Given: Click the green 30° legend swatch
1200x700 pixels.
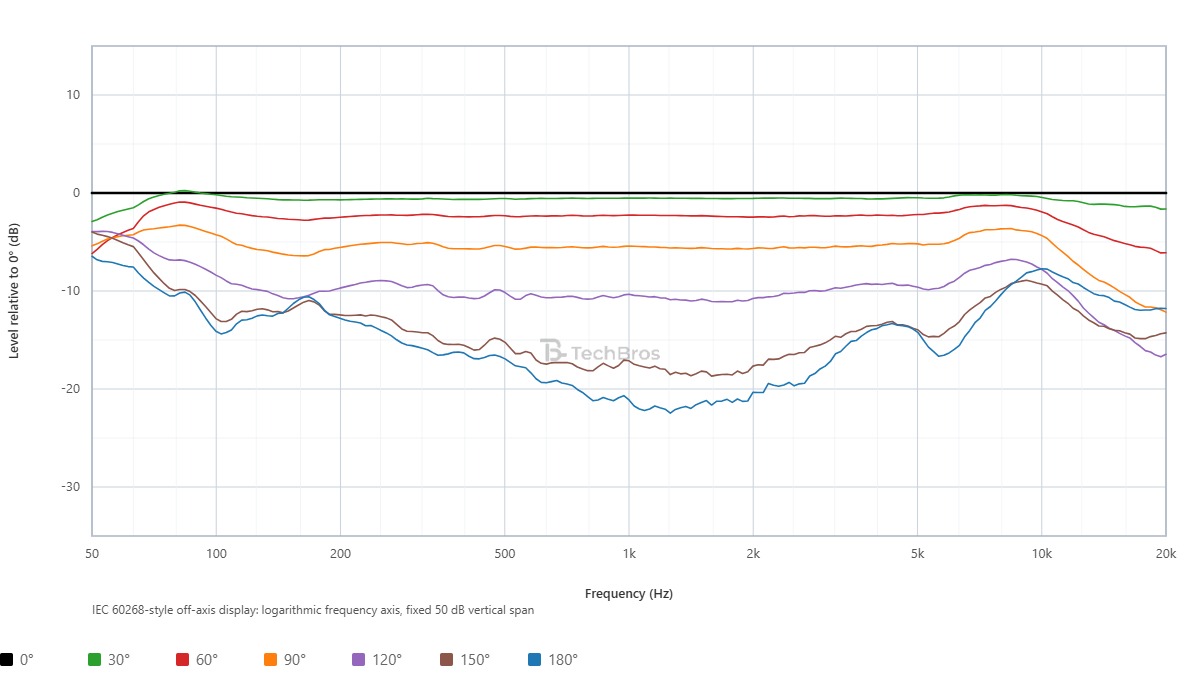Looking at the screenshot, I should [95, 660].
